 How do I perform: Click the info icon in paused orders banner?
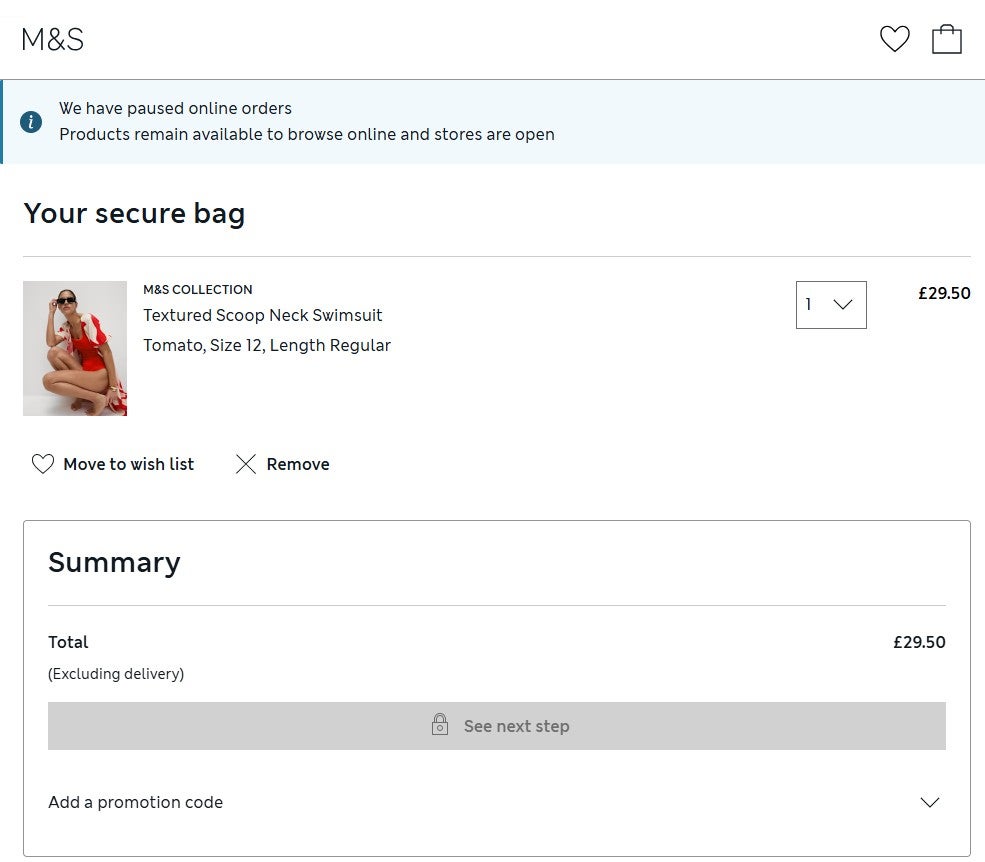31,122
